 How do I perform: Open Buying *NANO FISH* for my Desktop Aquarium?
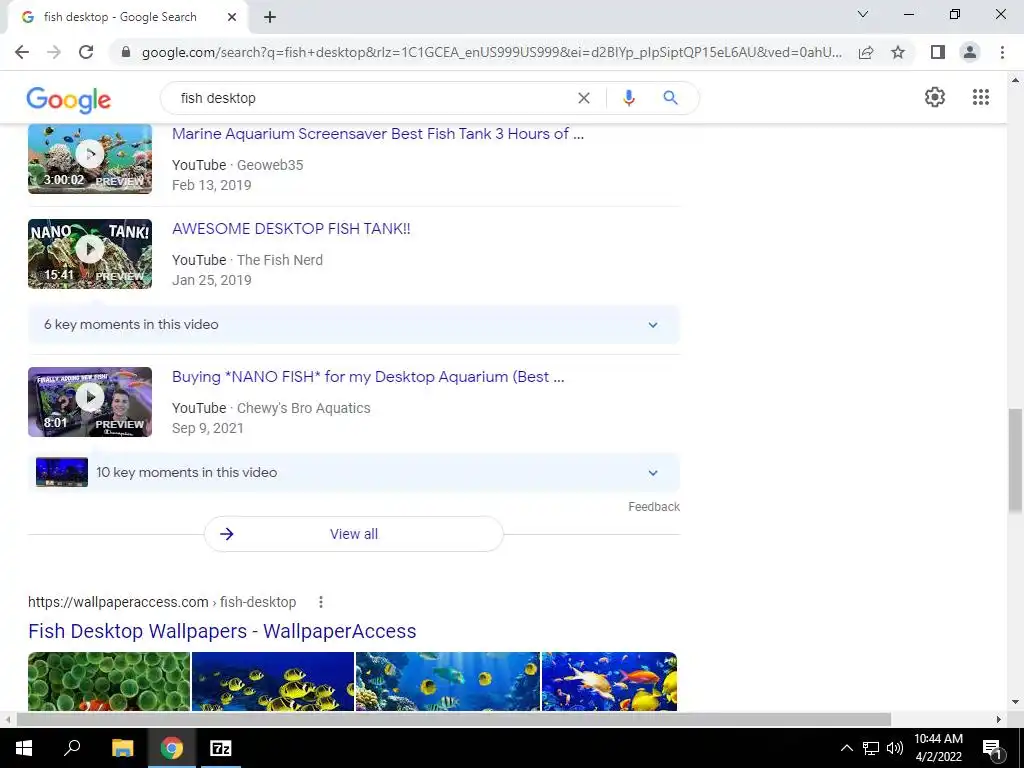(368, 377)
